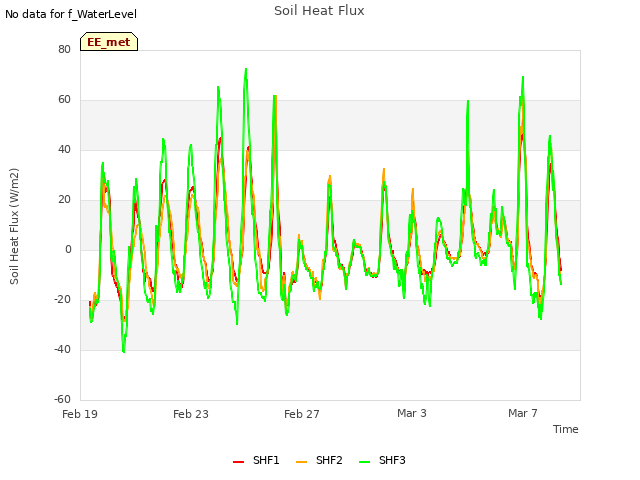Click the Soil Heat Flux chart title
640x480 pixels.
click(x=319, y=11)
